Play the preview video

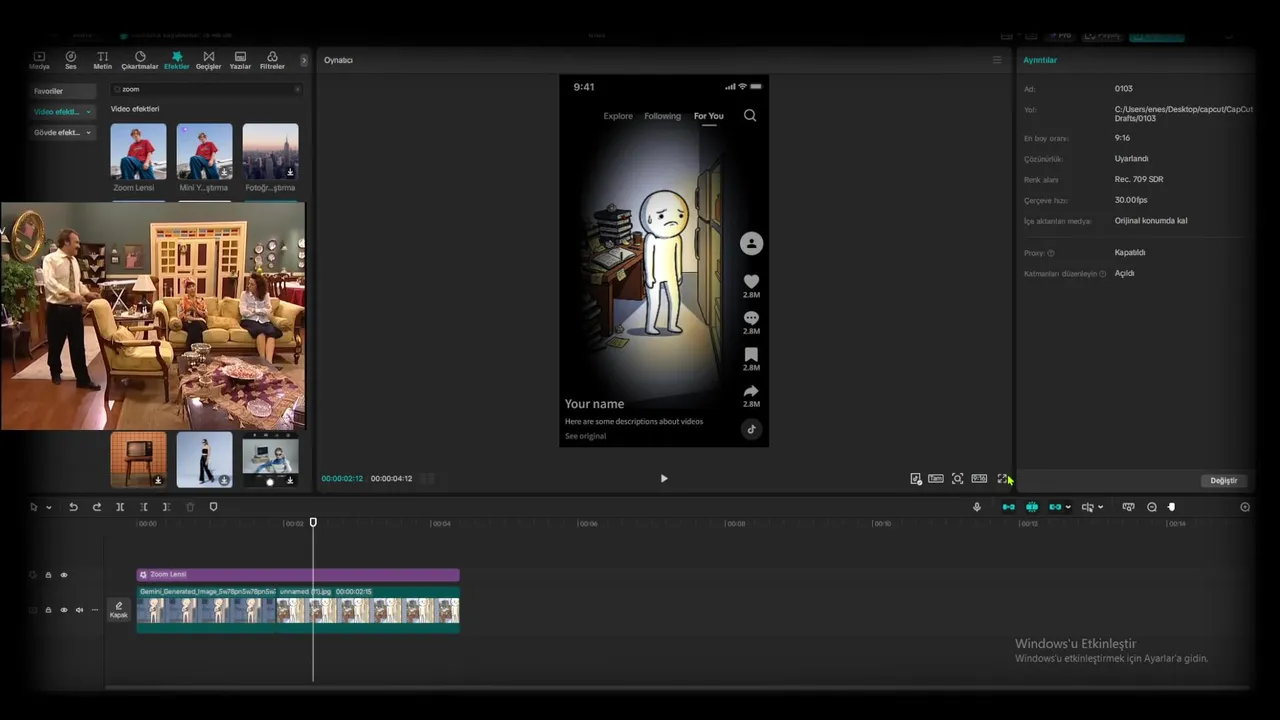pyautogui.click(x=664, y=478)
